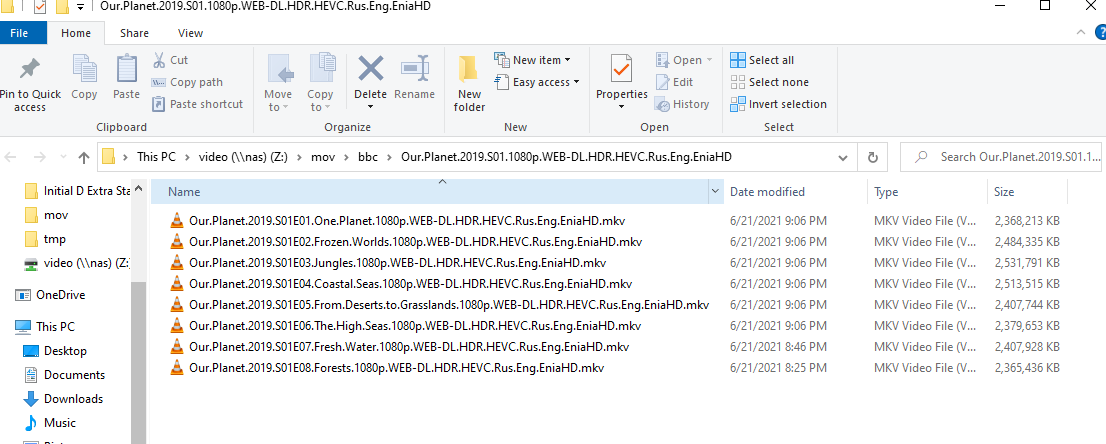Screen dimensions: 1106x444
Task: Click Pin to Quick access icon
Action: pyautogui.click(x=30, y=69)
